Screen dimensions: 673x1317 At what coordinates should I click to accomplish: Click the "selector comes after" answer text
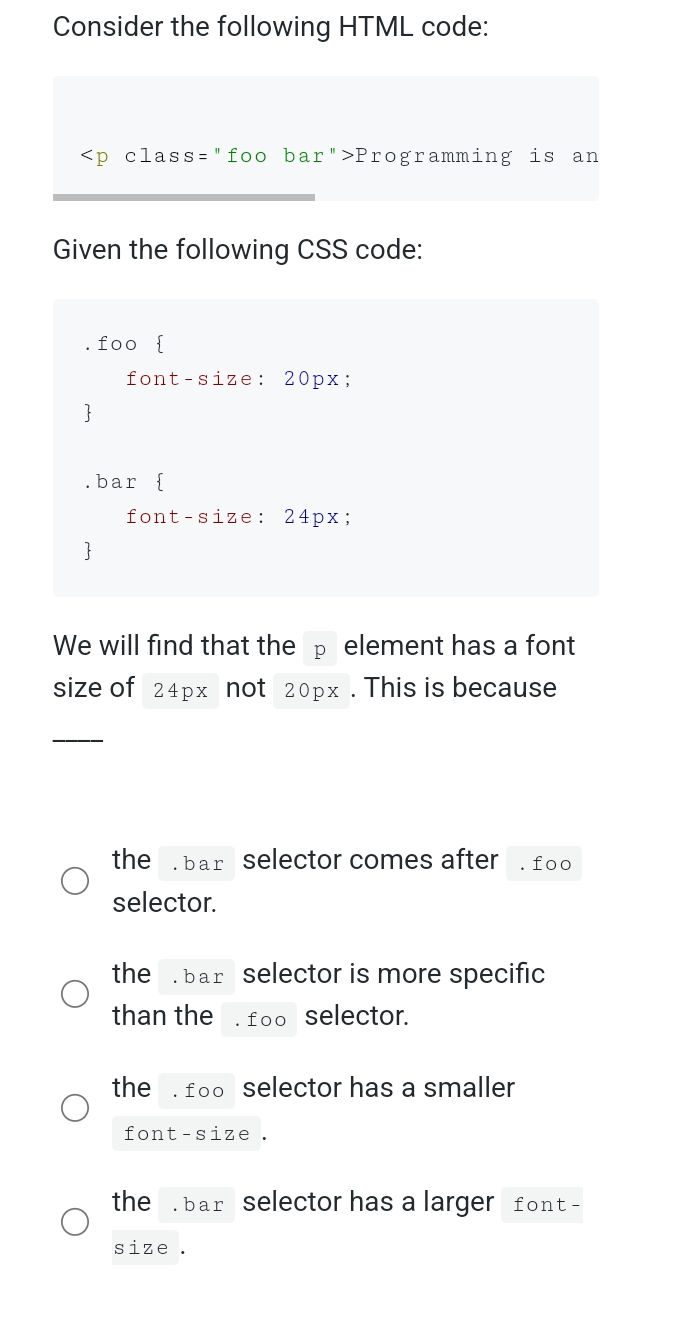click(x=370, y=860)
